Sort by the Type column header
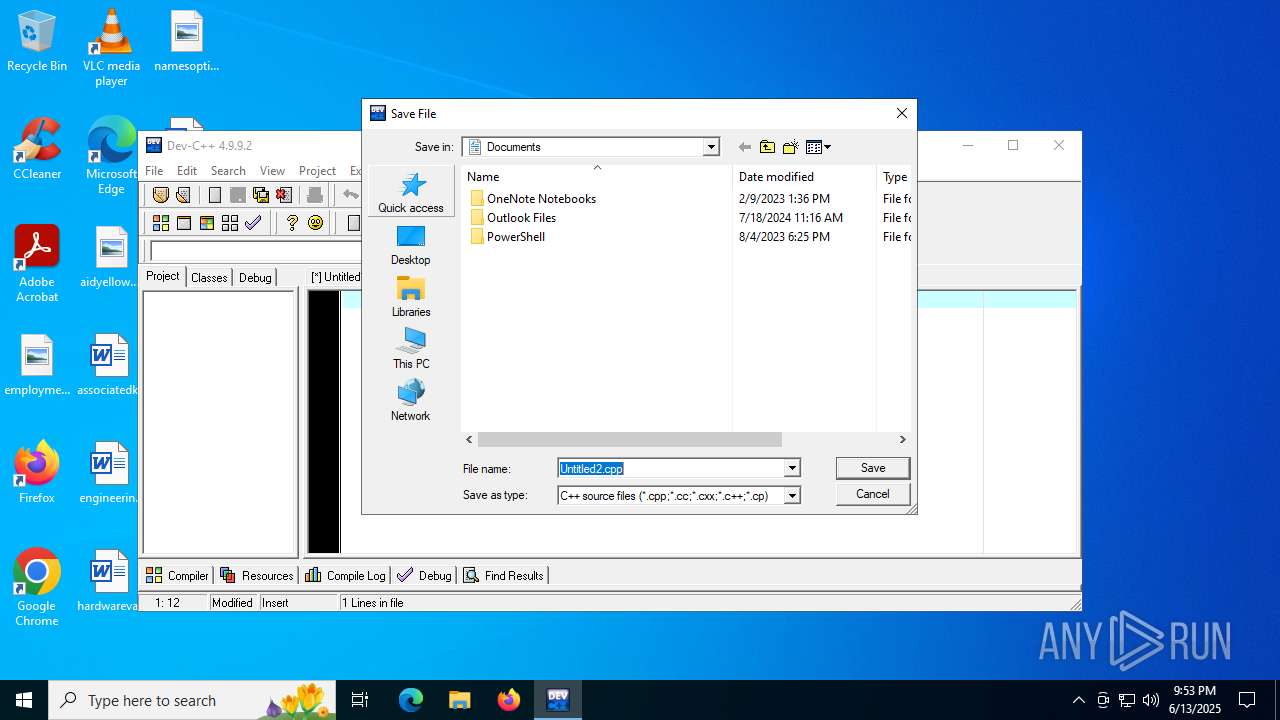This screenshot has height=720, width=1280. pyautogui.click(x=894, y=176)
